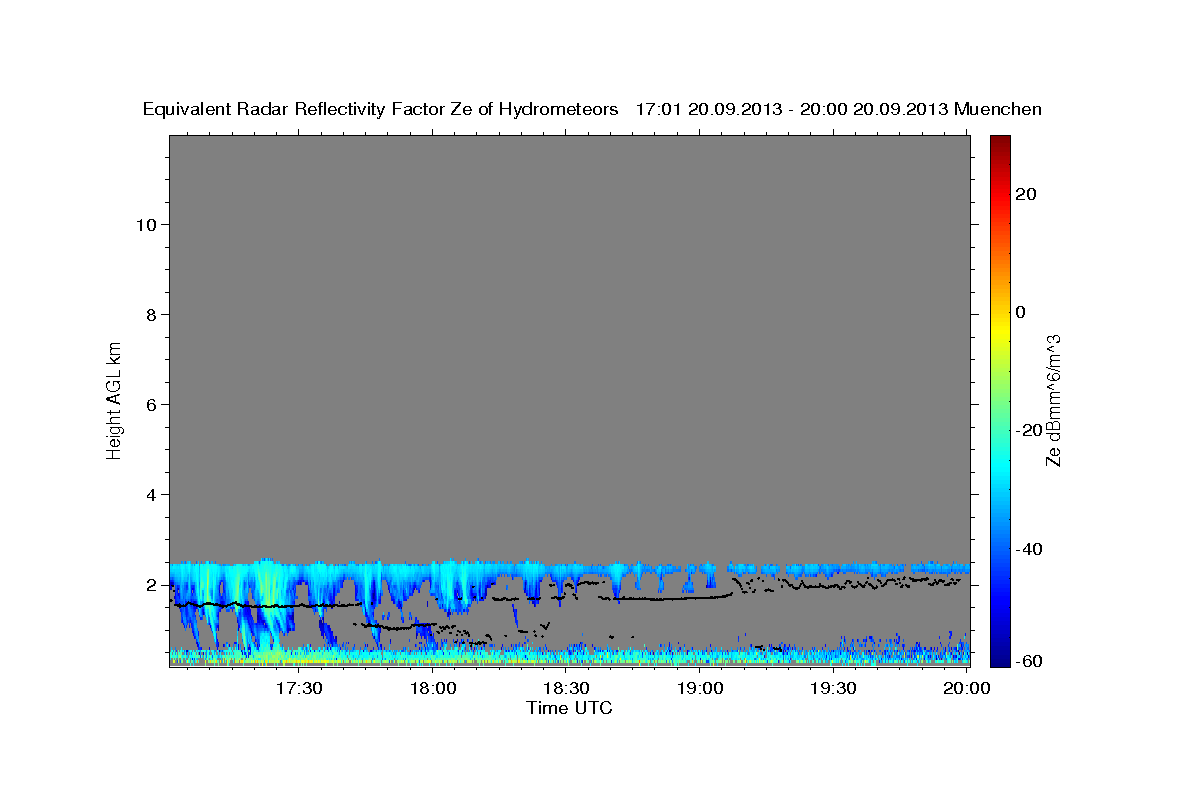
Task: Click the colorbar label '-40'
Action: pyautogui.click(x=1029, y=548)
